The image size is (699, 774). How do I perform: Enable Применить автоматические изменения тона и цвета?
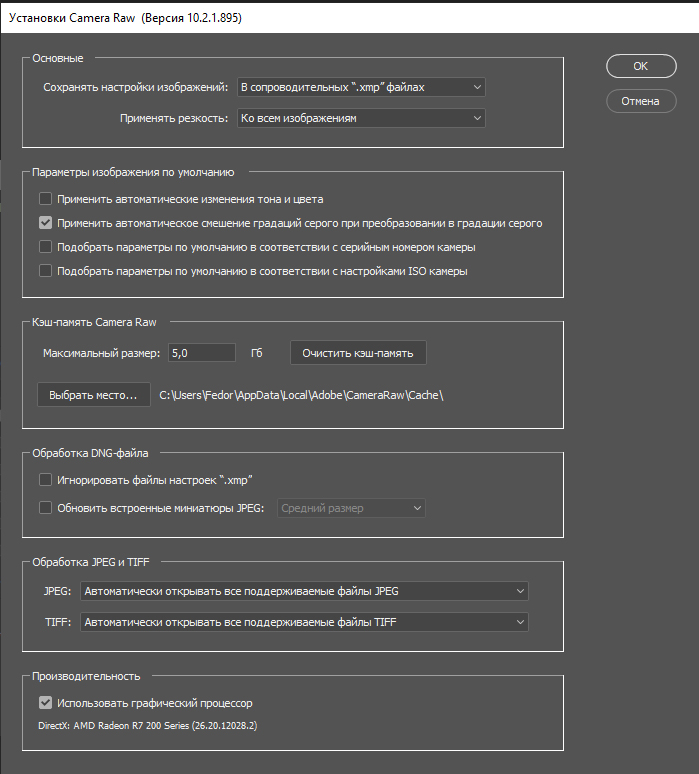click(45, 199)
